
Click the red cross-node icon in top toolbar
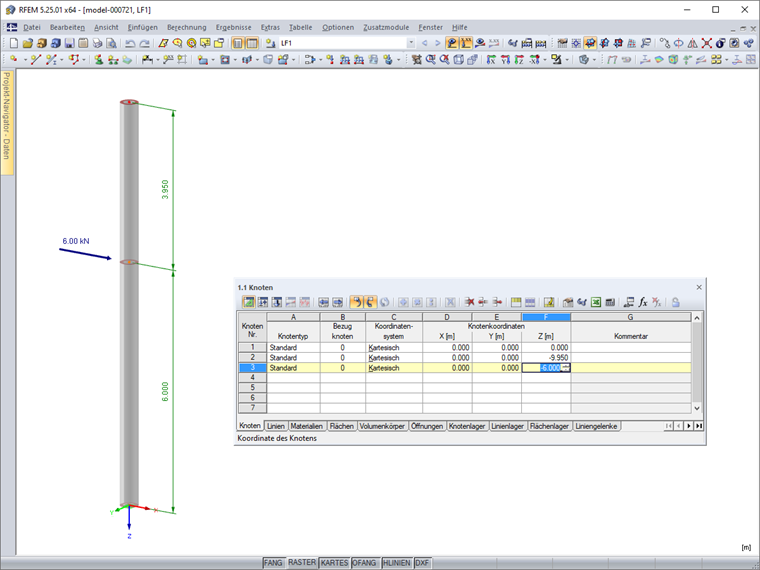(707, 43)
